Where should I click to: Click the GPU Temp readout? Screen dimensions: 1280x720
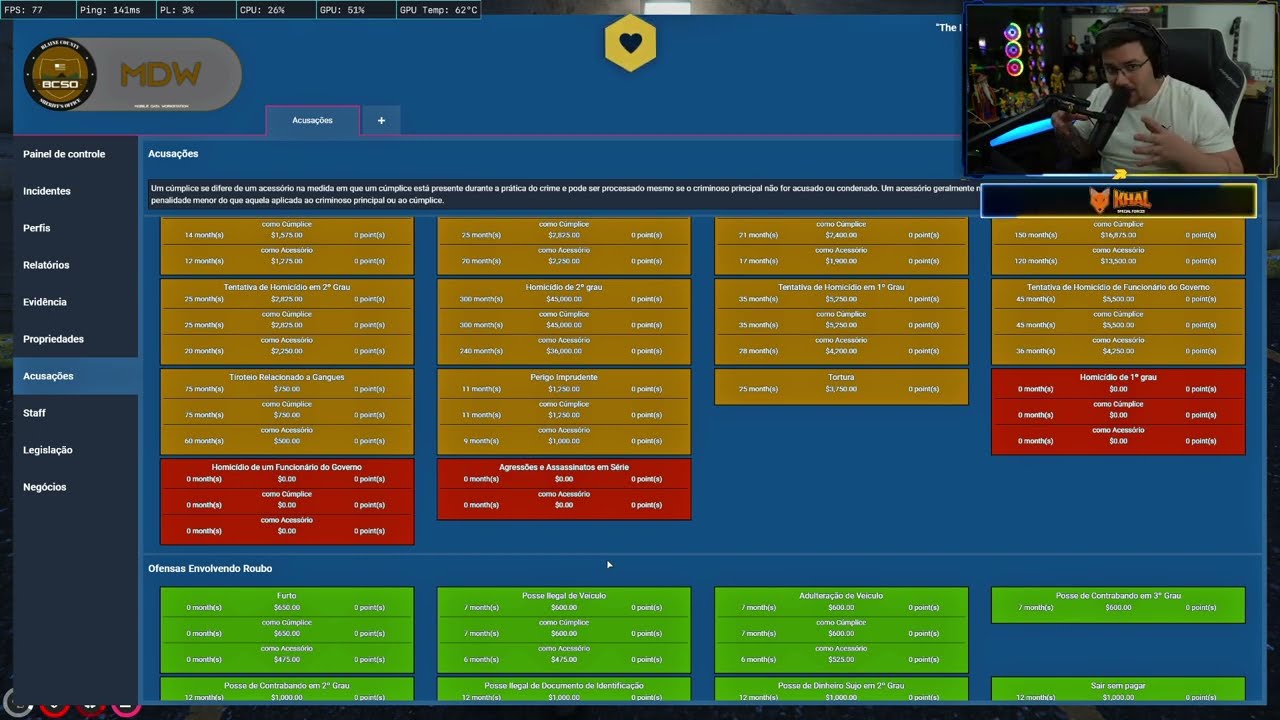438,10
